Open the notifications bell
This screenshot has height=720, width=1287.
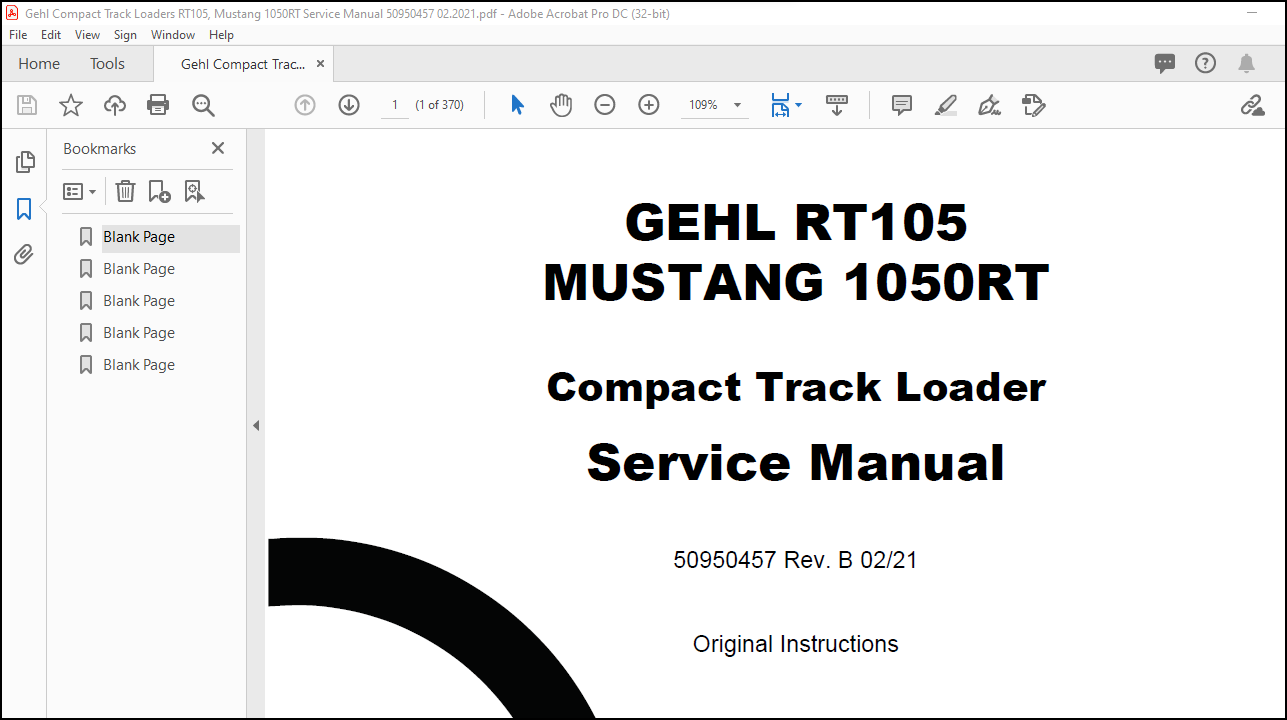pyautogui.click(x=1246, y=64)
